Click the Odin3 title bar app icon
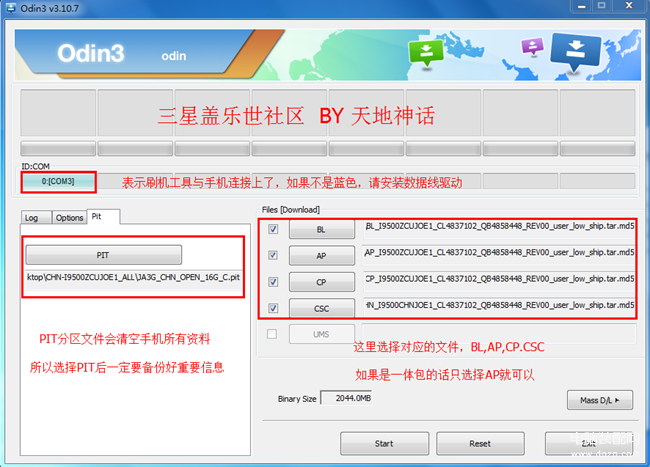 (x=10, y=8)
